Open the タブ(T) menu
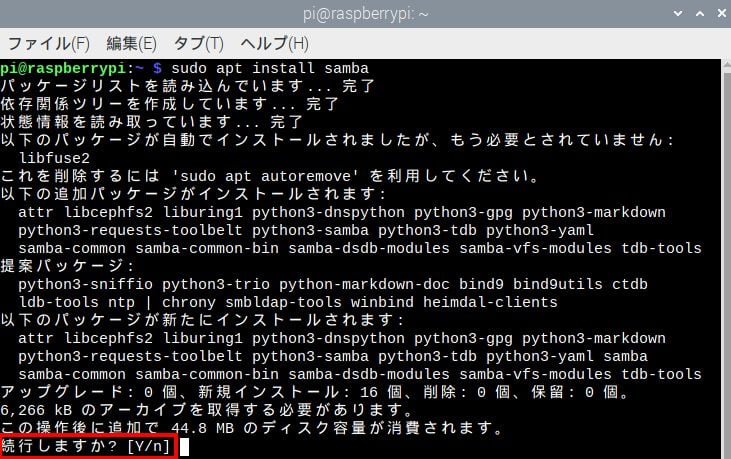Viewport: 731px width, 459px height. coord(199,43)
